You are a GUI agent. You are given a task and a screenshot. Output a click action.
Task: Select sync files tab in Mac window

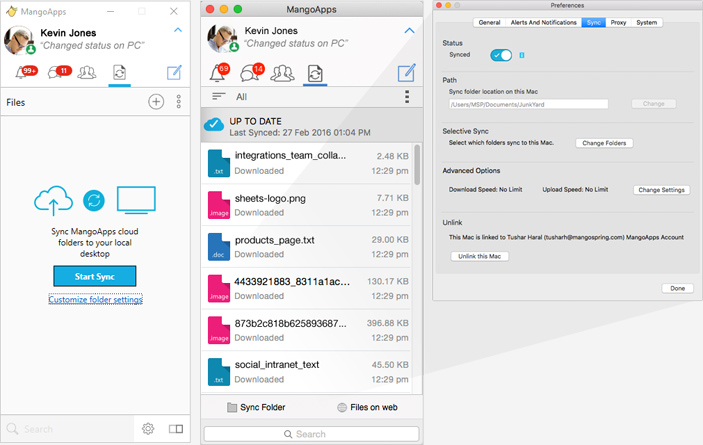coord(315,73)
